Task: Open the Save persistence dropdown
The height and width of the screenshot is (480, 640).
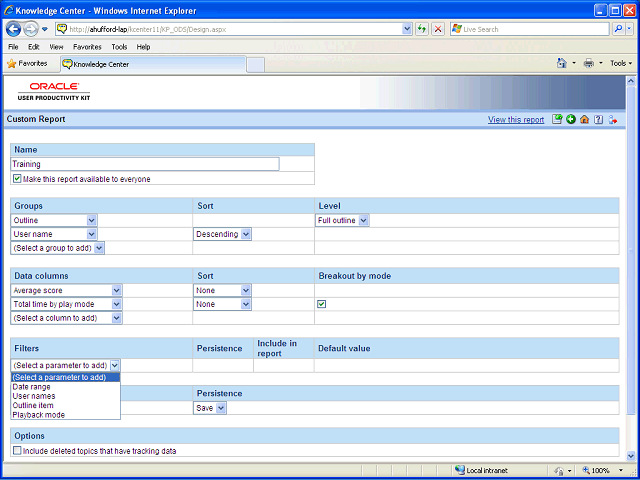Action: click(x=210, y=408)
